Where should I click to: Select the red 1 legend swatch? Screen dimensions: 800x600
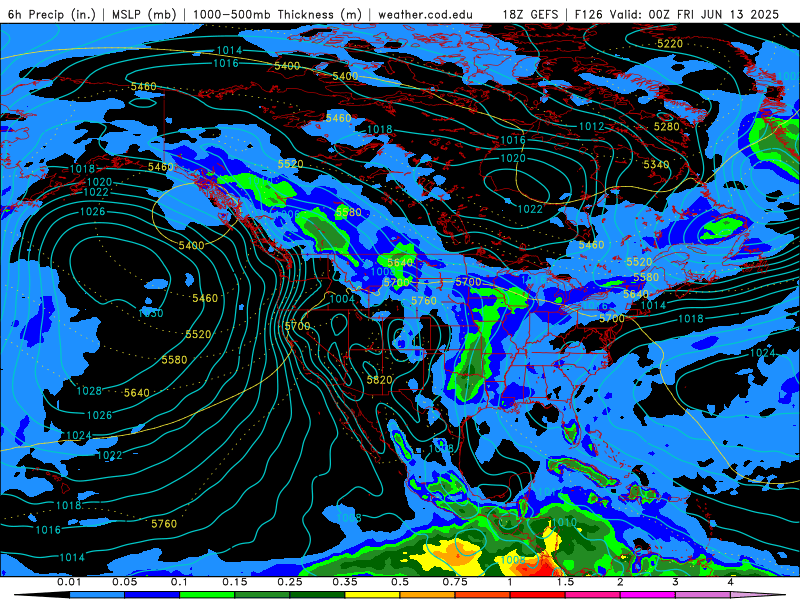coord(538,595)
